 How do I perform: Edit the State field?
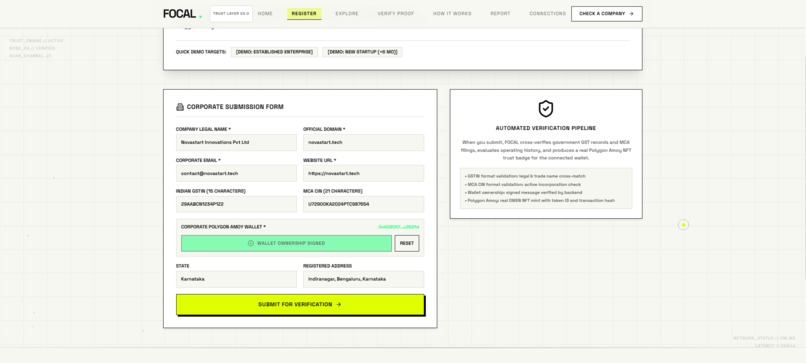point(236,279)
